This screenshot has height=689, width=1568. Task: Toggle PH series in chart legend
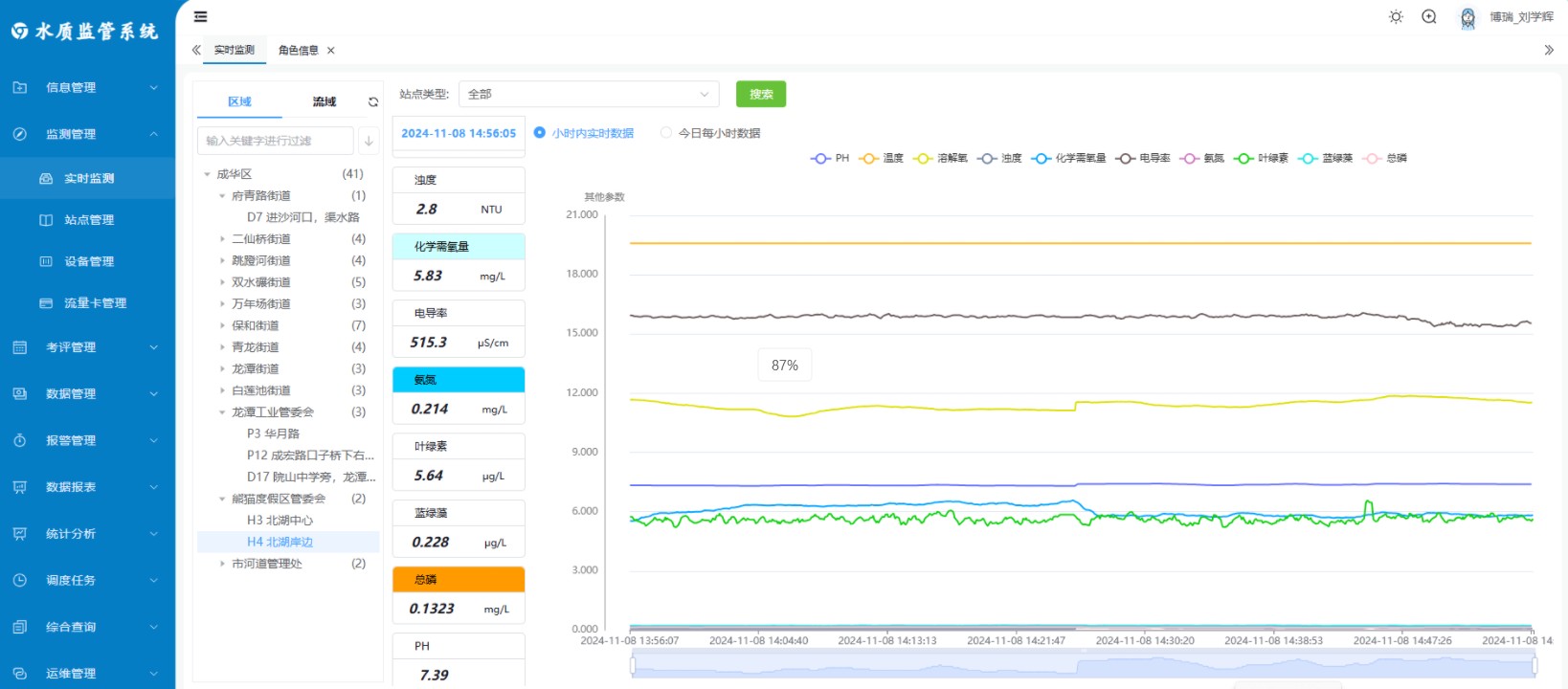point(830,159)
